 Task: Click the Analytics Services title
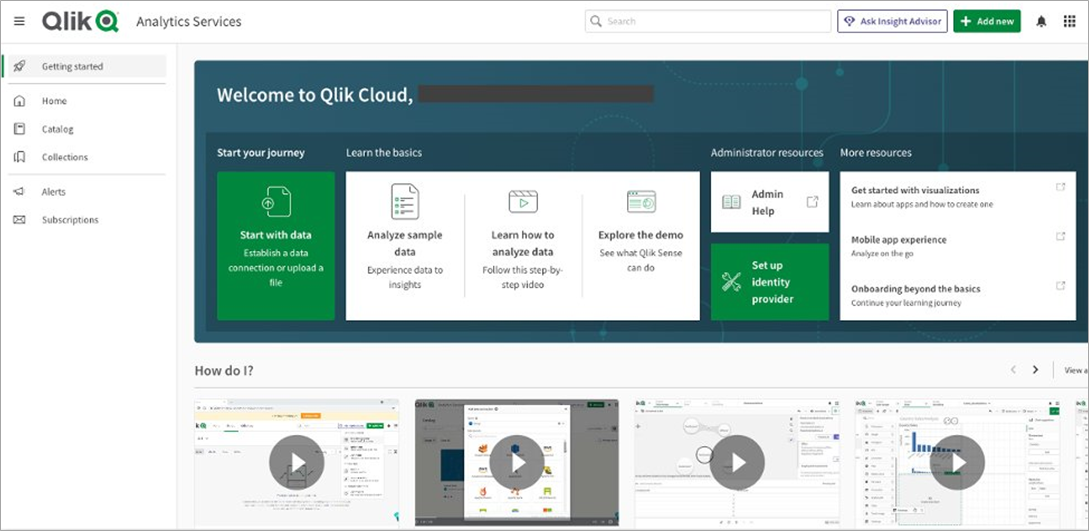point(189,22)
